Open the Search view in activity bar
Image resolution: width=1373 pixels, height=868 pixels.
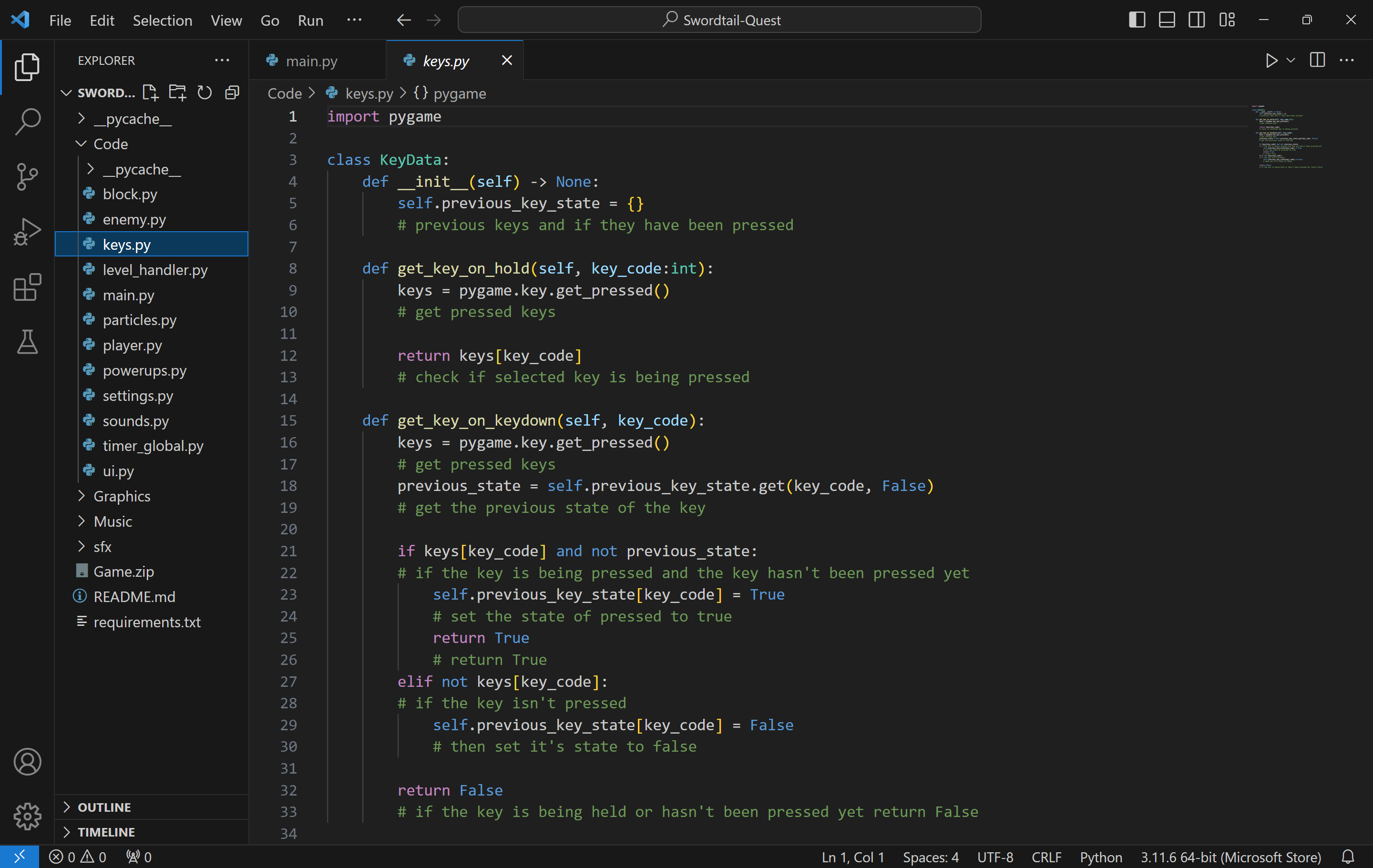click(27, 122)
